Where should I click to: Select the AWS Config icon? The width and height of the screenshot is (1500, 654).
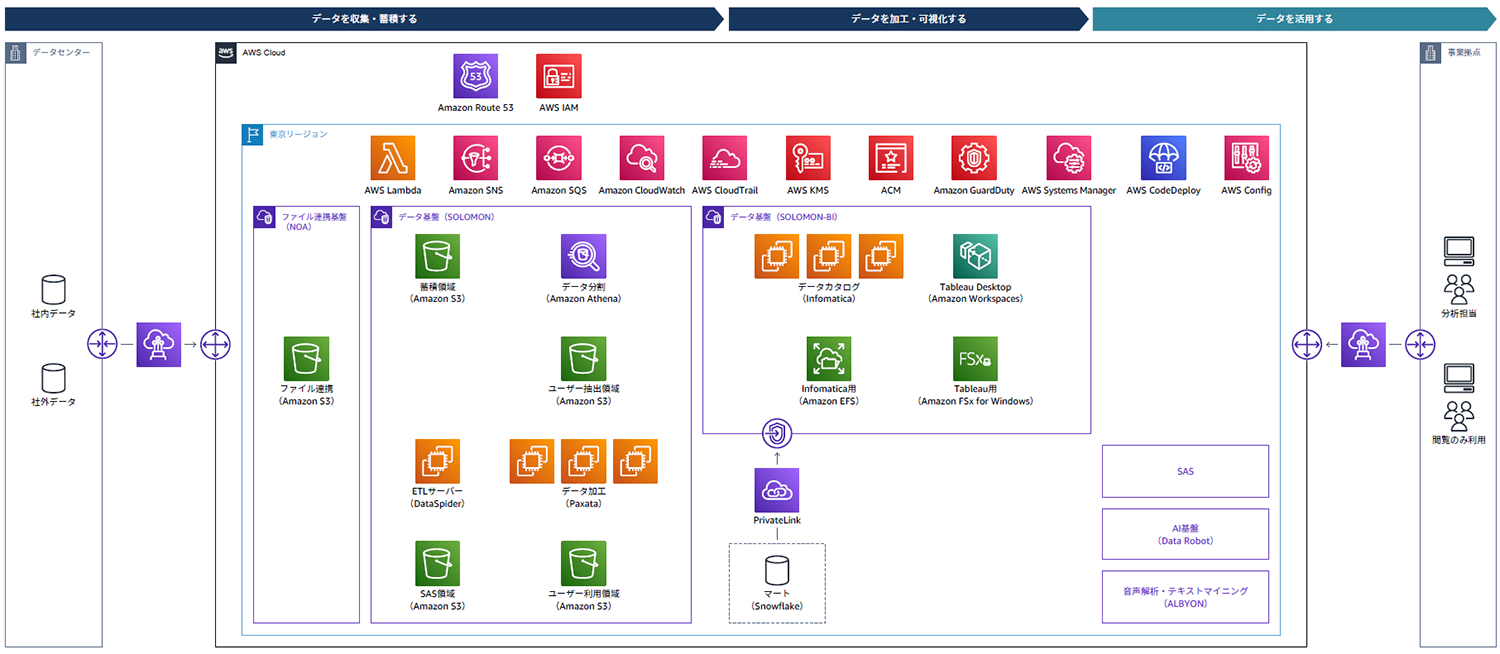click(1246, 158)
